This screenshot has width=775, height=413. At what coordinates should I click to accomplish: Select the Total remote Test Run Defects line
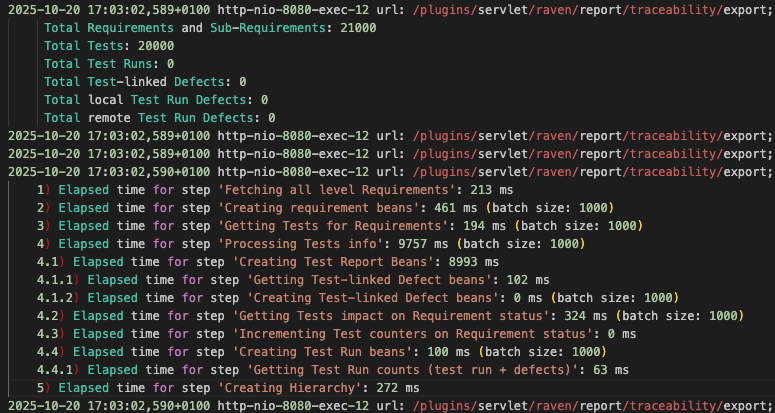(x=160, y=118)
